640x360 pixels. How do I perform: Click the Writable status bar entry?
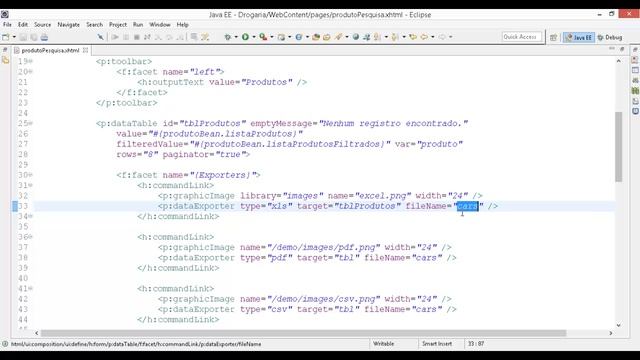click(384, 344)
